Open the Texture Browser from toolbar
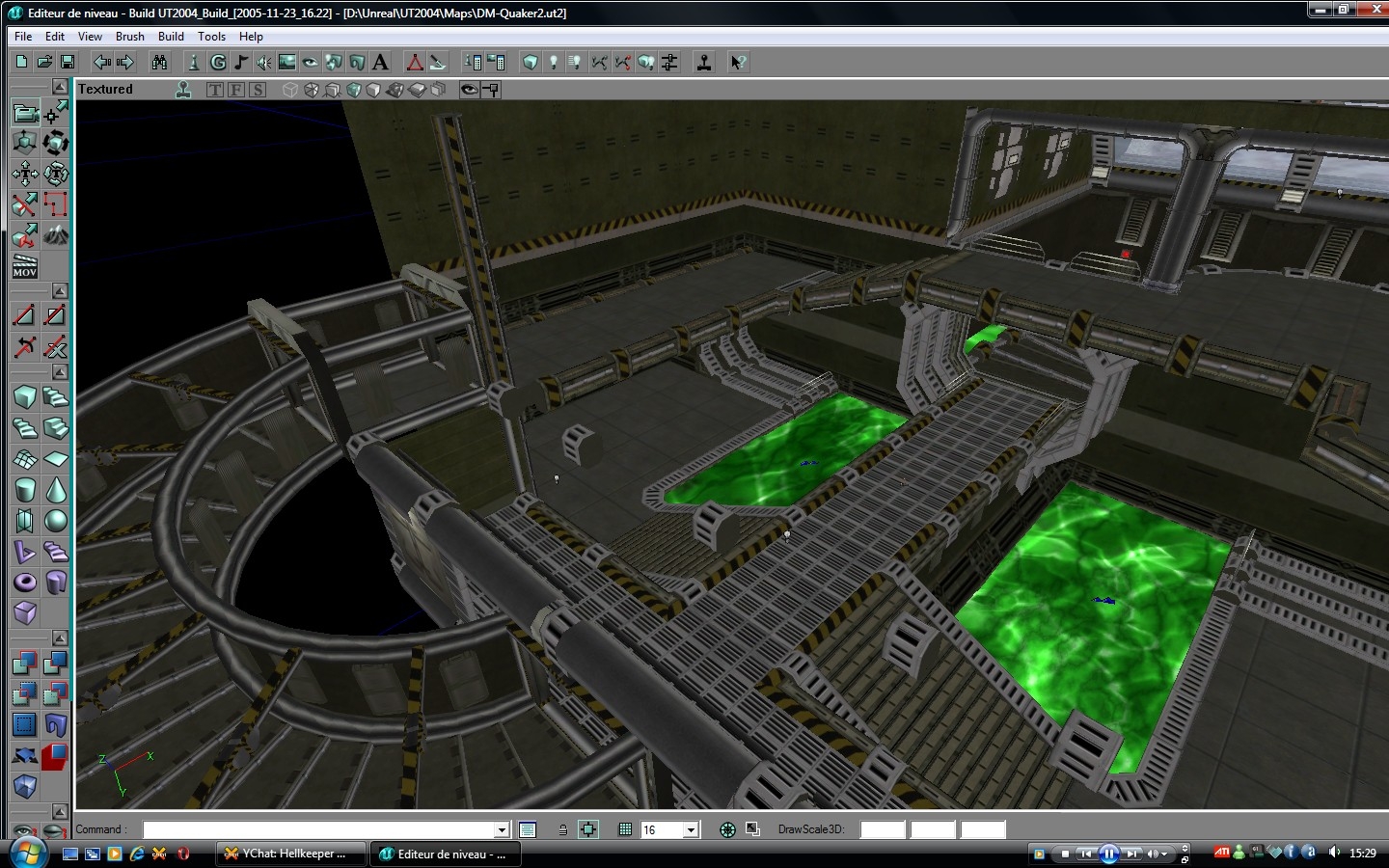This screenshot has height=868, width=1389. [x=286, y=63]
